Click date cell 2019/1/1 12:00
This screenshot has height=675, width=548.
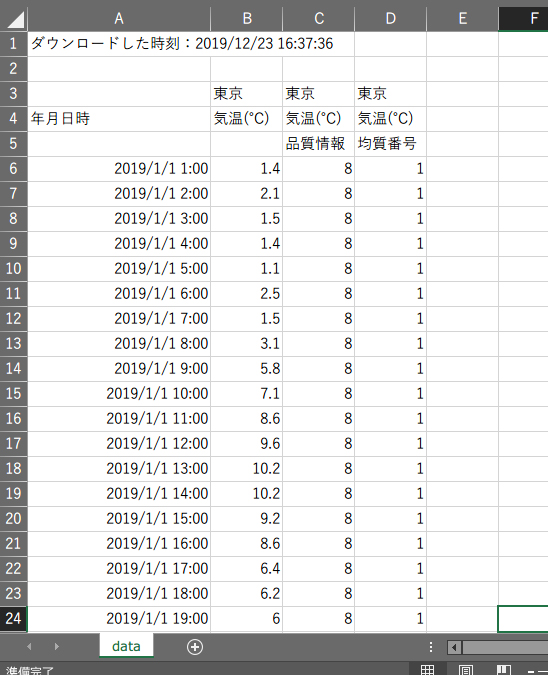tap(119, 443)
